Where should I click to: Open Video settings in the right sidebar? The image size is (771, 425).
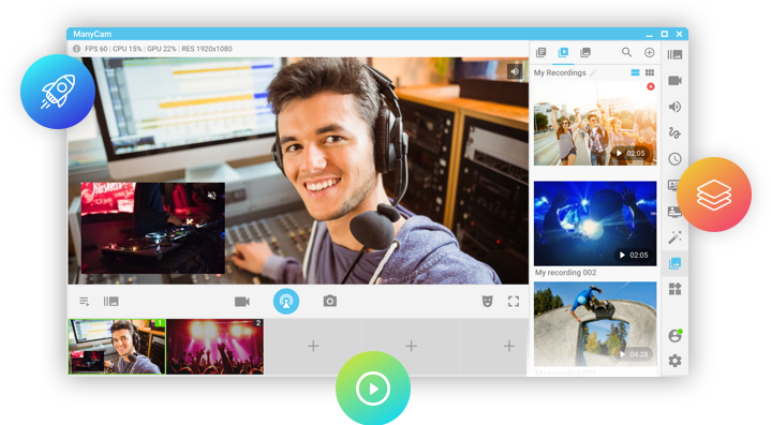point(675,80)
